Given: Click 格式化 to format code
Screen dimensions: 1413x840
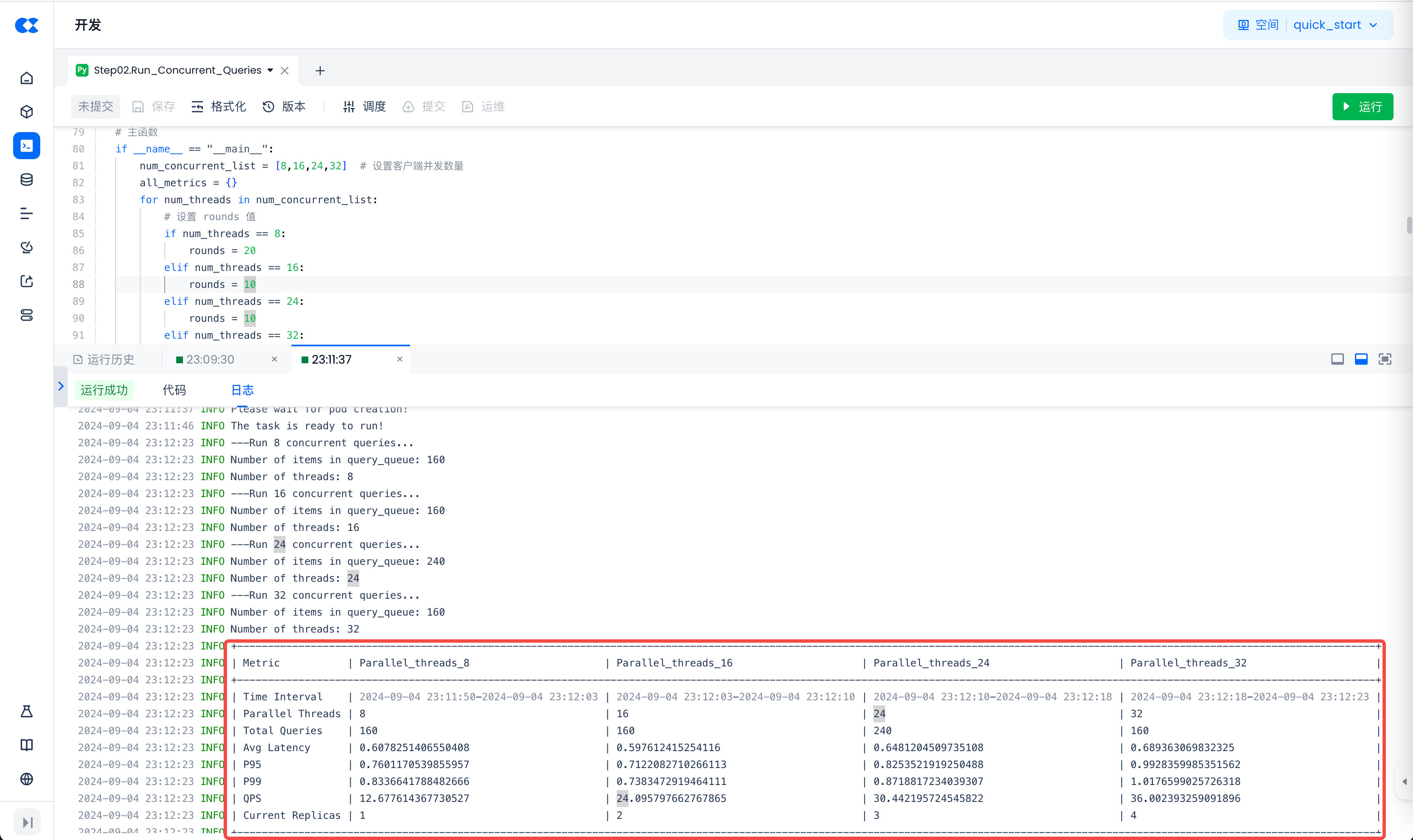Looking at the screenshot, I should [219, 106].
